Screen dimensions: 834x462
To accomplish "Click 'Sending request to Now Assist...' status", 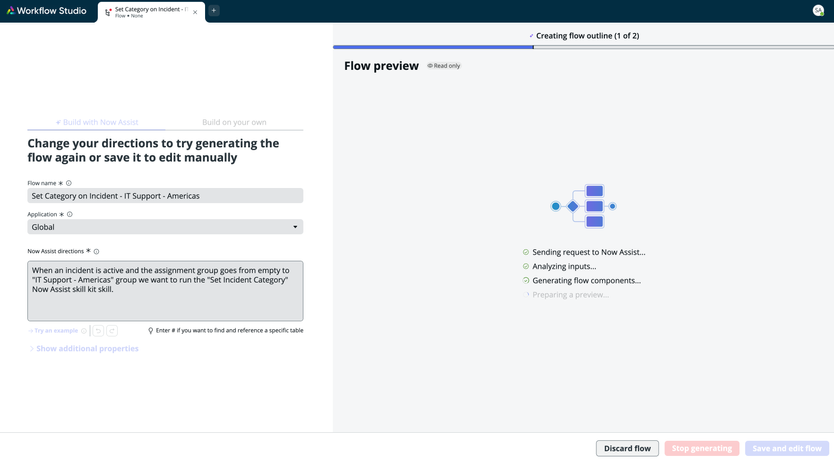I will tap(588, 253).
